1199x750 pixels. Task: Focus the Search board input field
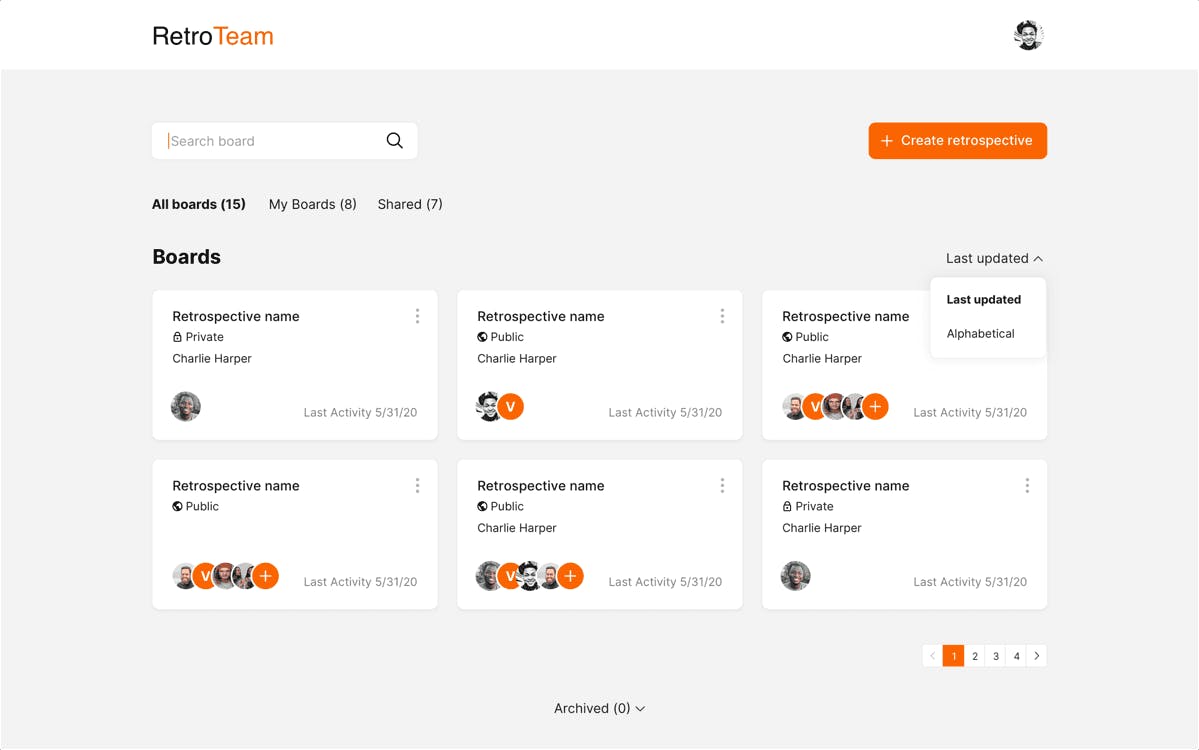coord(284,141)
